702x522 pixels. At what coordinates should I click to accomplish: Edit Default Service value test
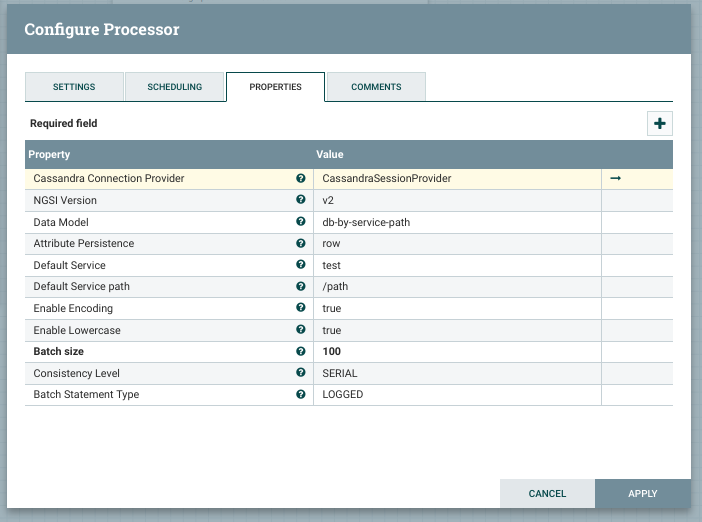pyautogui.click(x=457, y=265)
